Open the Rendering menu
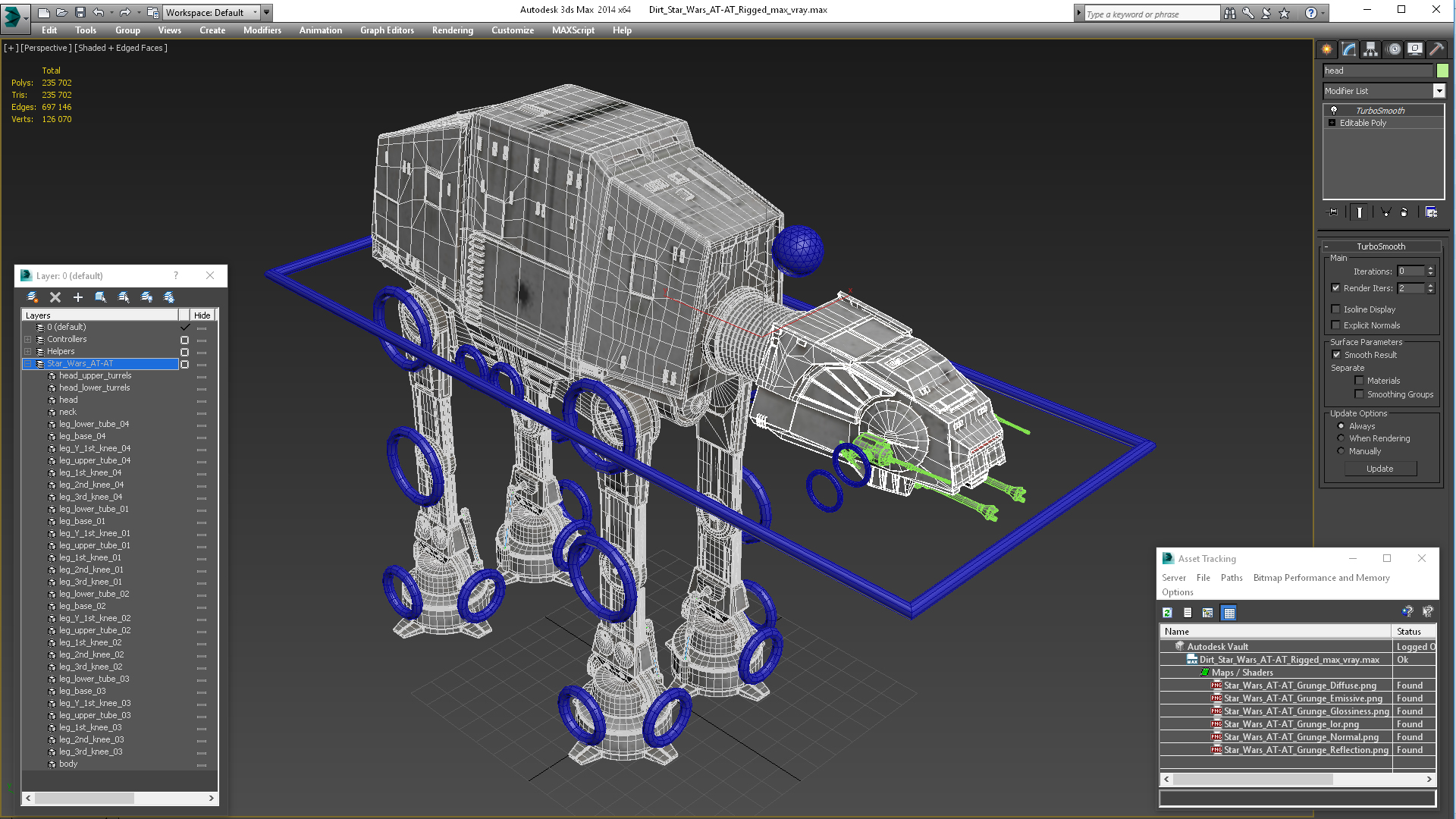Image resolution: width=1456 pixels, height=819 pixels. [x=453, y=30]
